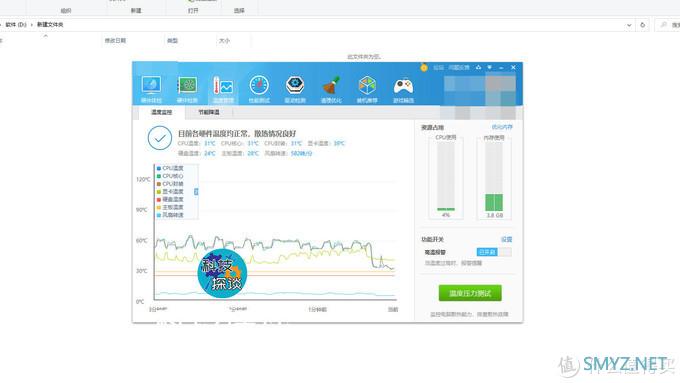680x383 pixels.
Task: Collapse the chart legend panel
Action: [x=196, y=192]
